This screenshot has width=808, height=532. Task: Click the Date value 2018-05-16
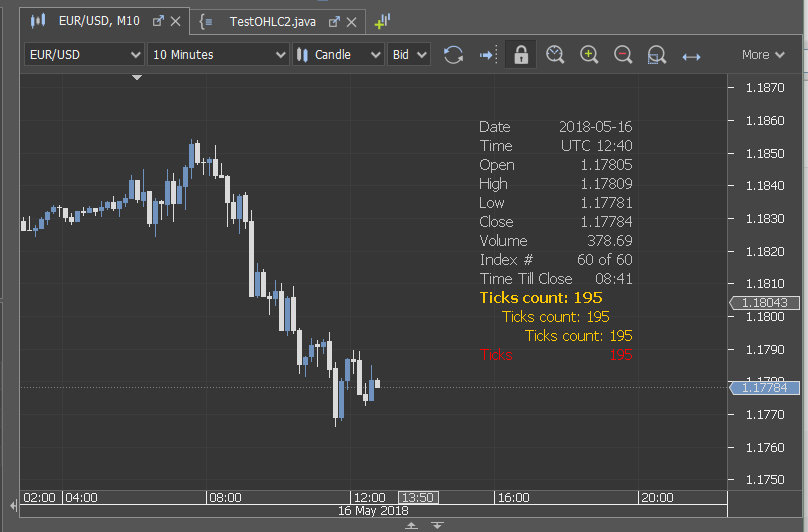click(596, 127)
